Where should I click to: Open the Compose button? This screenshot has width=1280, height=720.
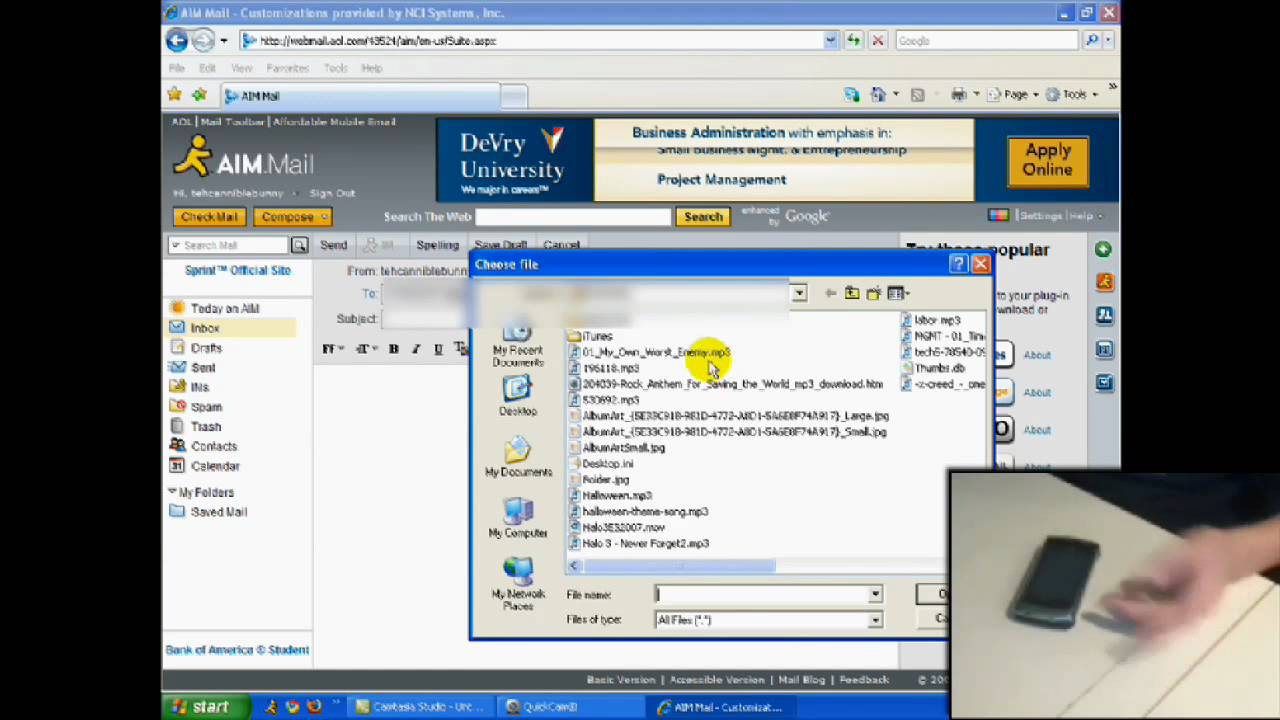tap(293, 217)
